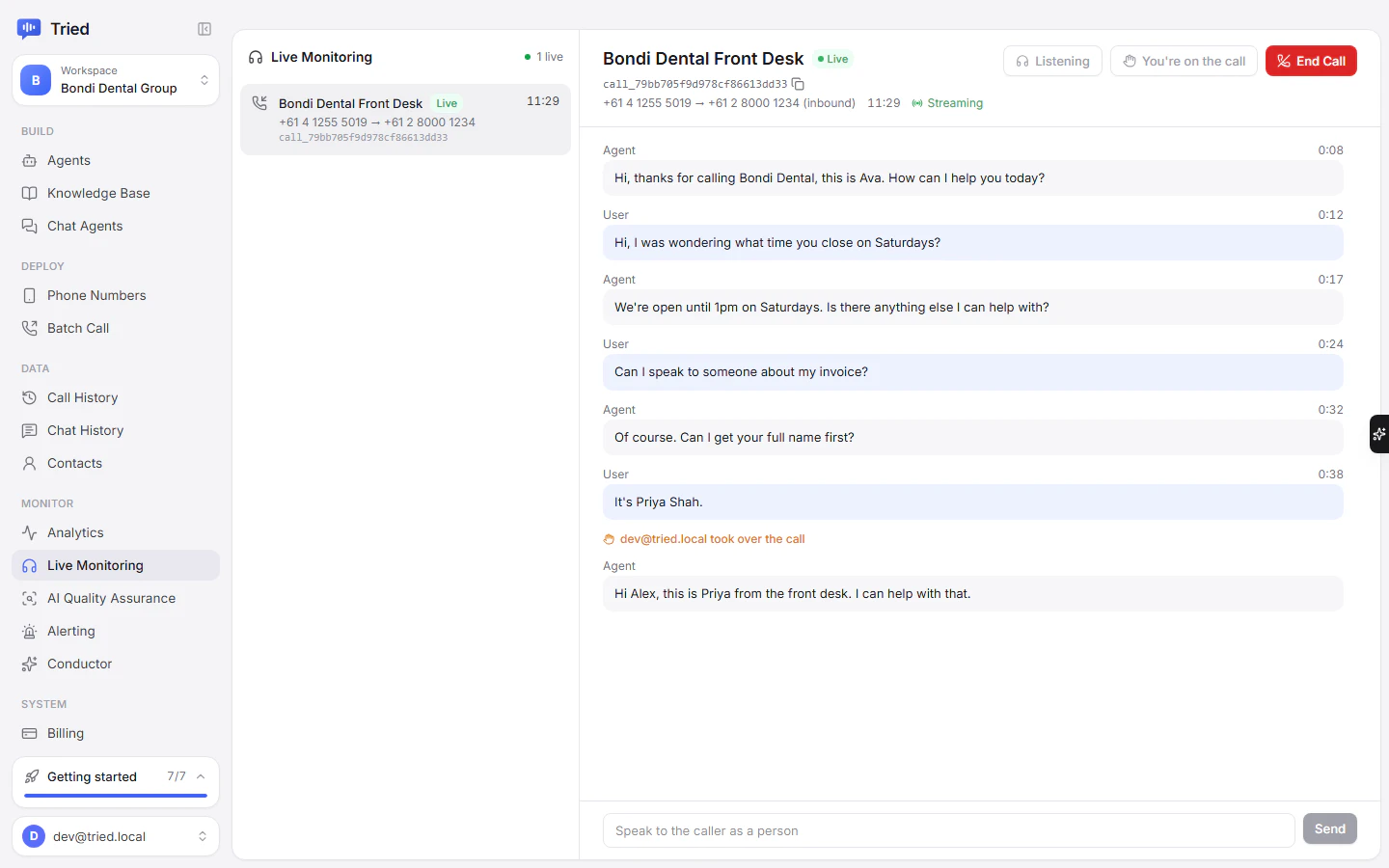The width and height of the screenshot is (1389, 868).
Task: Navigate to Chat Agents
Action: point(116,226)
